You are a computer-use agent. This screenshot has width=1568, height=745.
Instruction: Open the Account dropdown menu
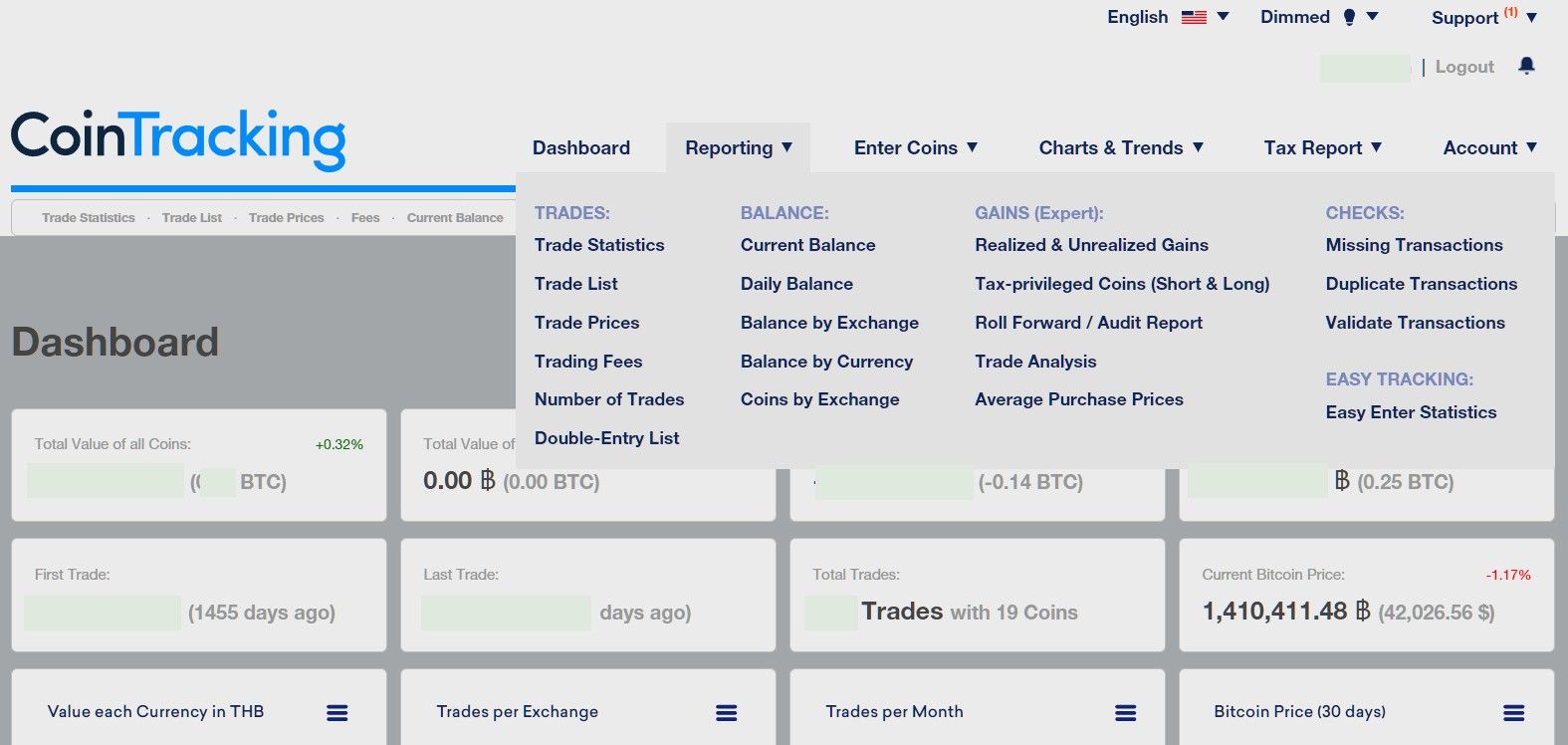click(x=1490, y=147)
